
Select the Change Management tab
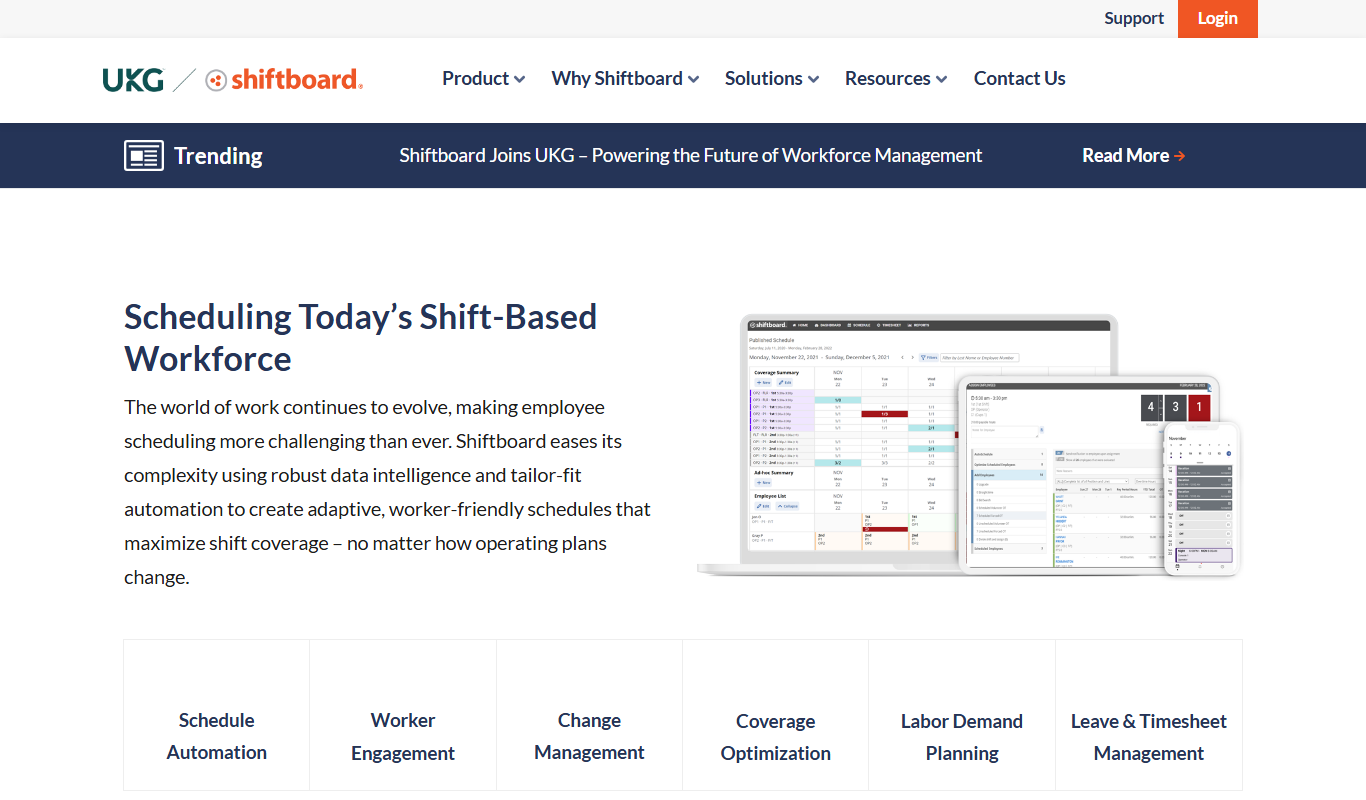[x=589, y=715]
